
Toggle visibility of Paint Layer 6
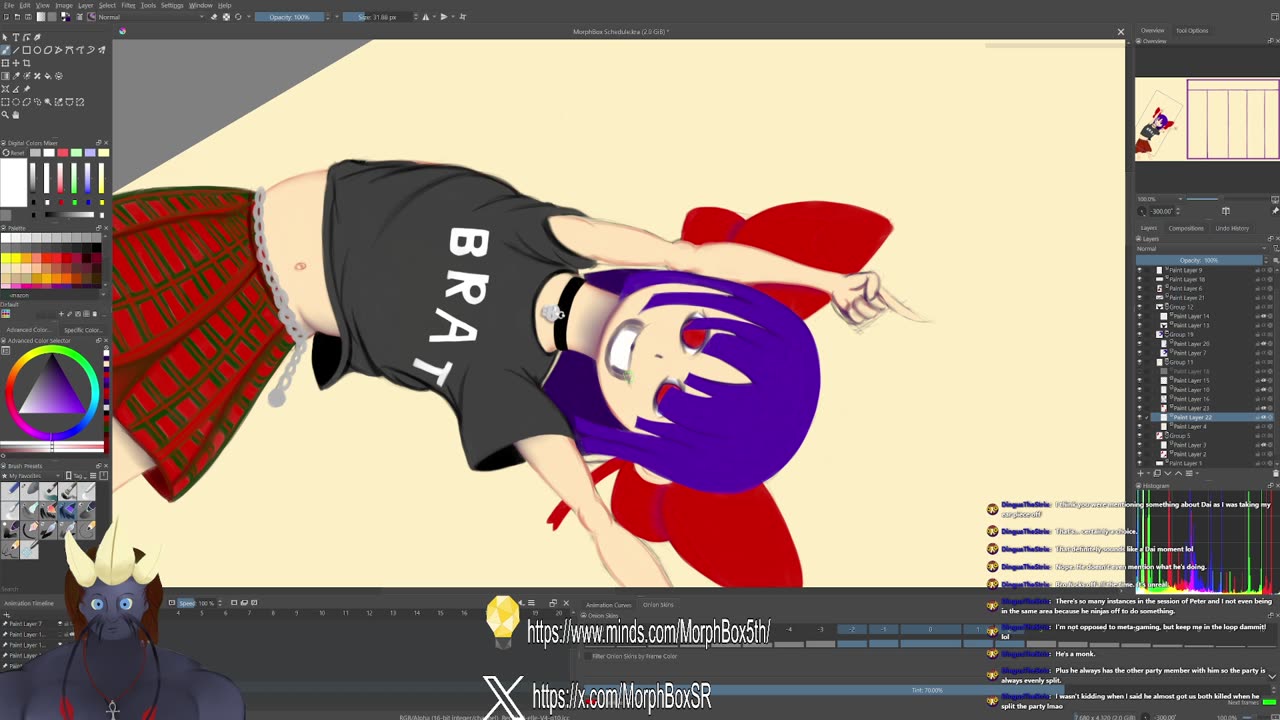(x=1139, y=289)
